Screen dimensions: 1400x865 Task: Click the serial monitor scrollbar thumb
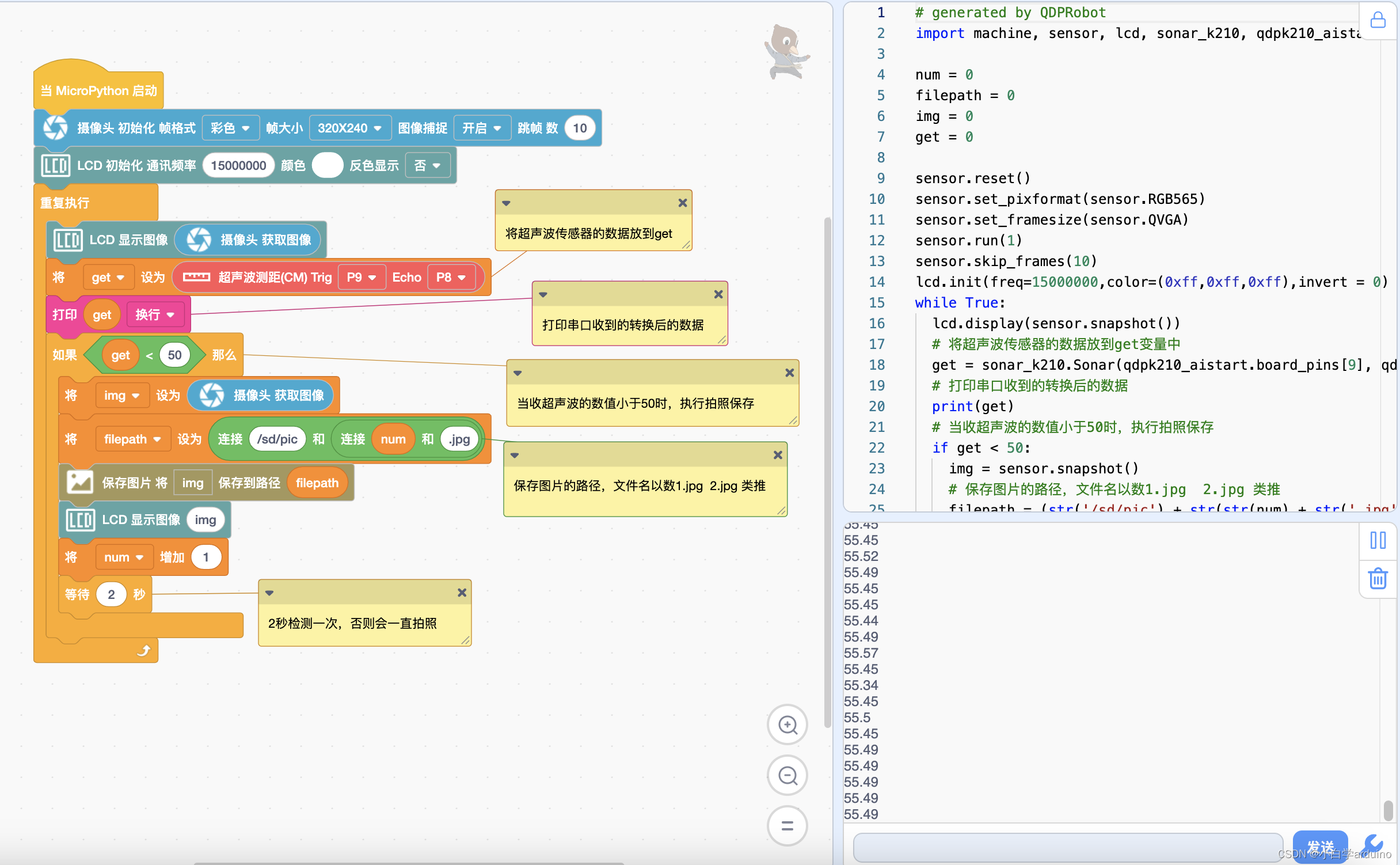(1387, 810)
